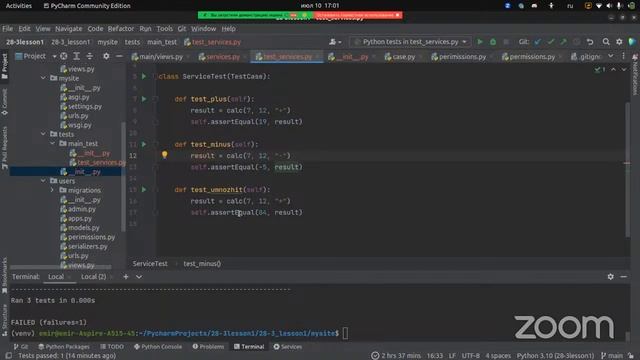
Task: Open Services tool window
Action: click(288, 347)
